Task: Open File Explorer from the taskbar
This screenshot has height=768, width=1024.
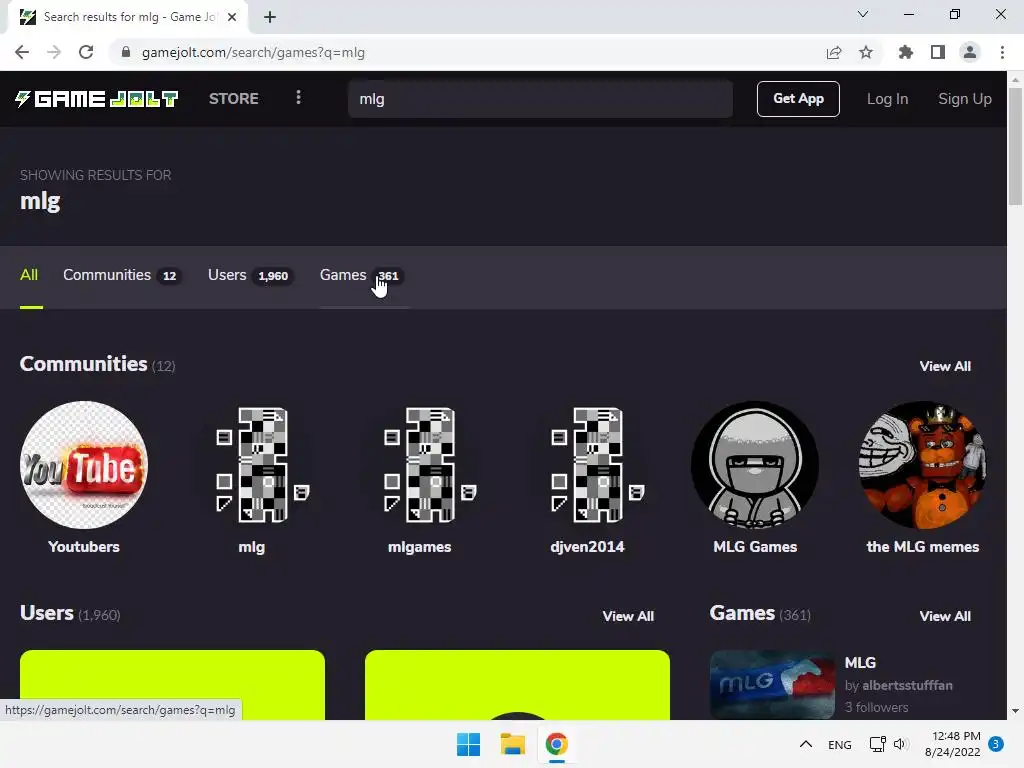Action: point(513,744)
